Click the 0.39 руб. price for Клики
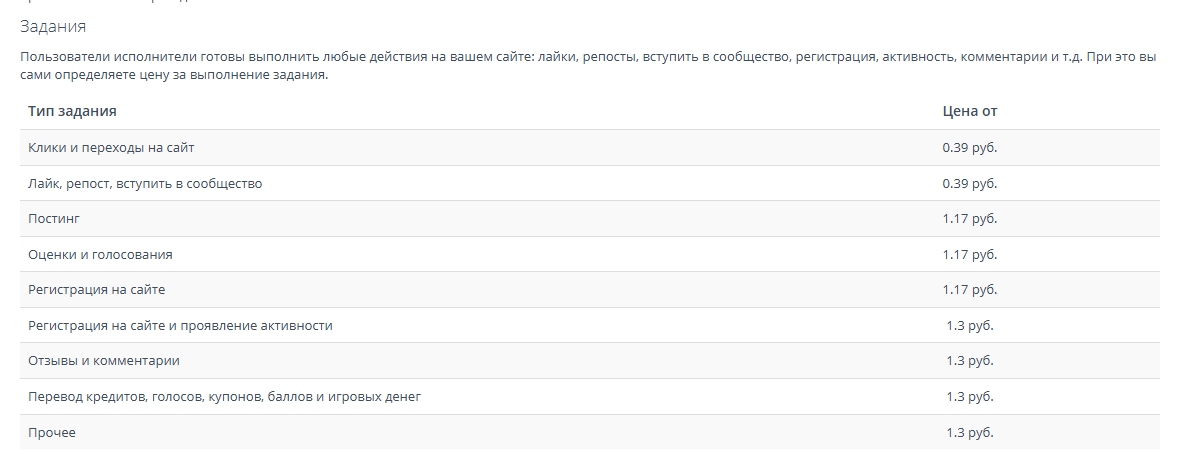The width and height of the screenshot is (1194, 454). tap(969, 148)
